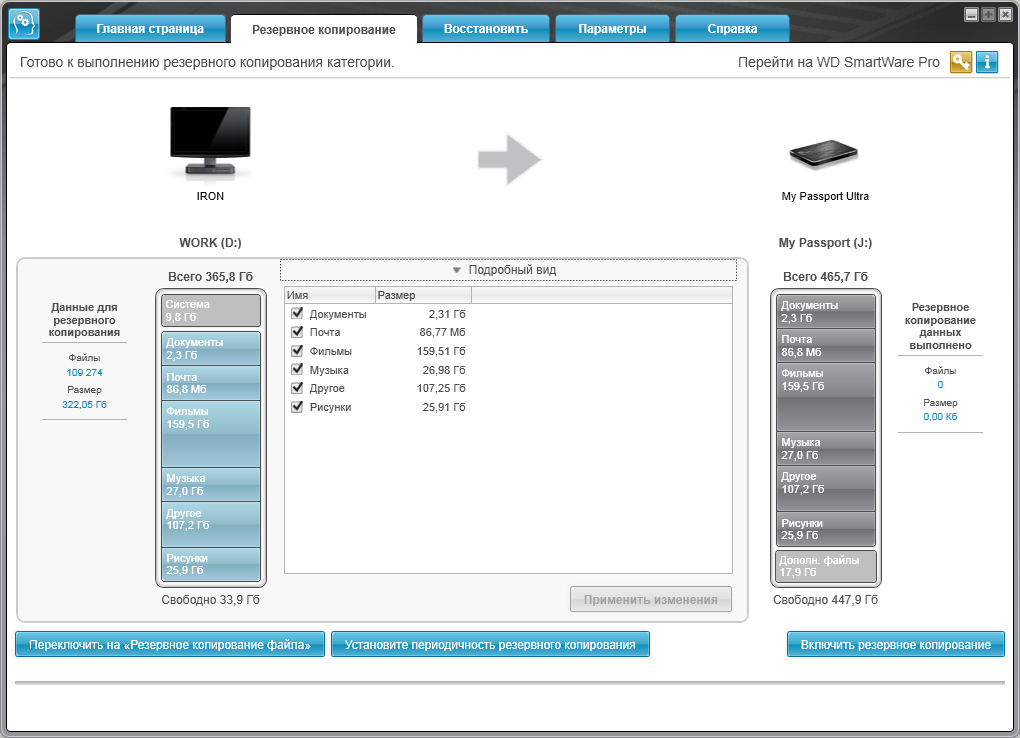Toggle the Музыка category checkbox
1020x738 pixels.
click(x=297, y=370)
